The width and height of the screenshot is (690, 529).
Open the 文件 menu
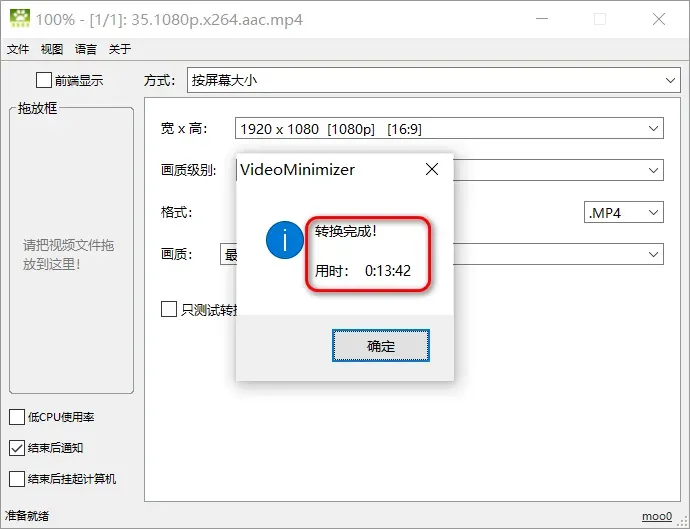18,49
